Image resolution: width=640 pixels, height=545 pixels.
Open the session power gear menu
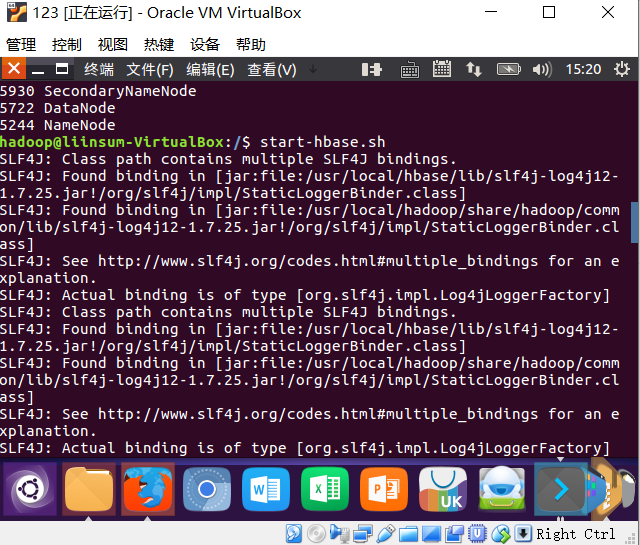(622, 69)
